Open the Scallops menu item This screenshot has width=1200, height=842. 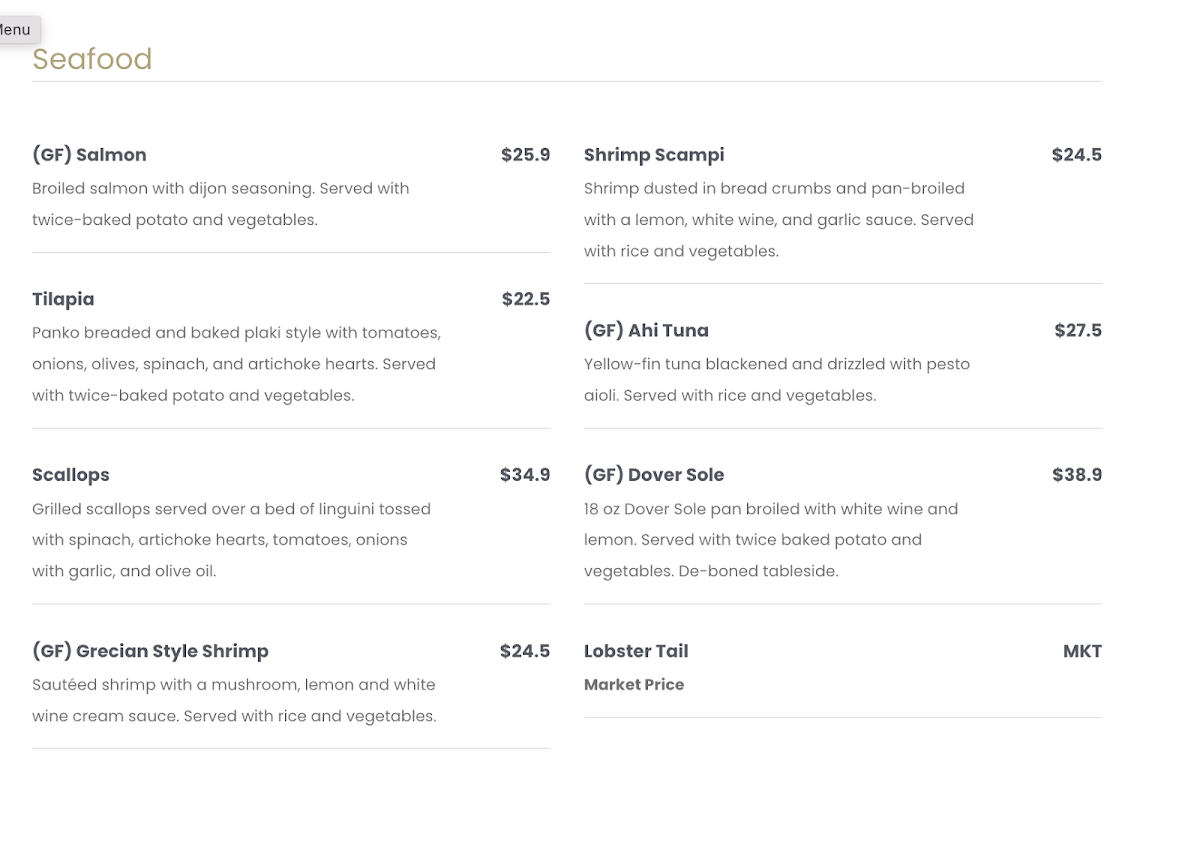point(71,475)
